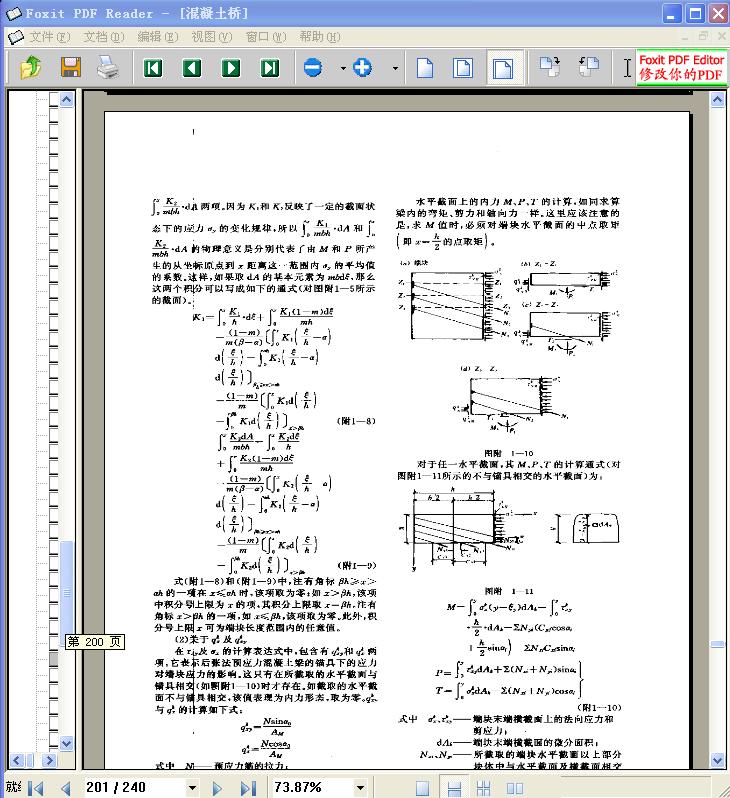Image resolution: width=730 pixels, height=798 pixels.
Task: Open the zoom percentage dropdown
Action: click(x=360, y=788)
